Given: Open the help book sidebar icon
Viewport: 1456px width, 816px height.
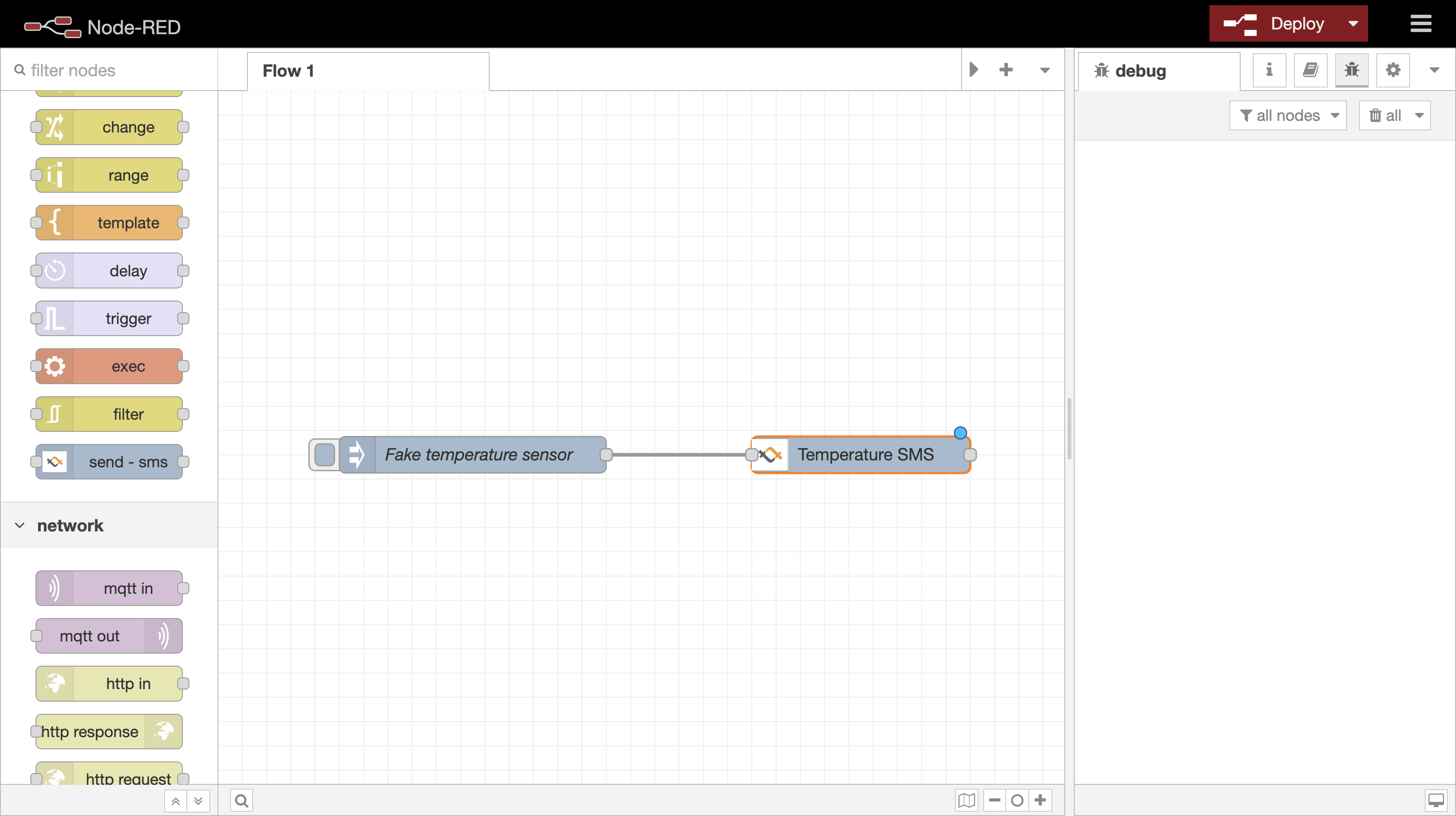Looking at the screenshot, I should coord(1310,70).
